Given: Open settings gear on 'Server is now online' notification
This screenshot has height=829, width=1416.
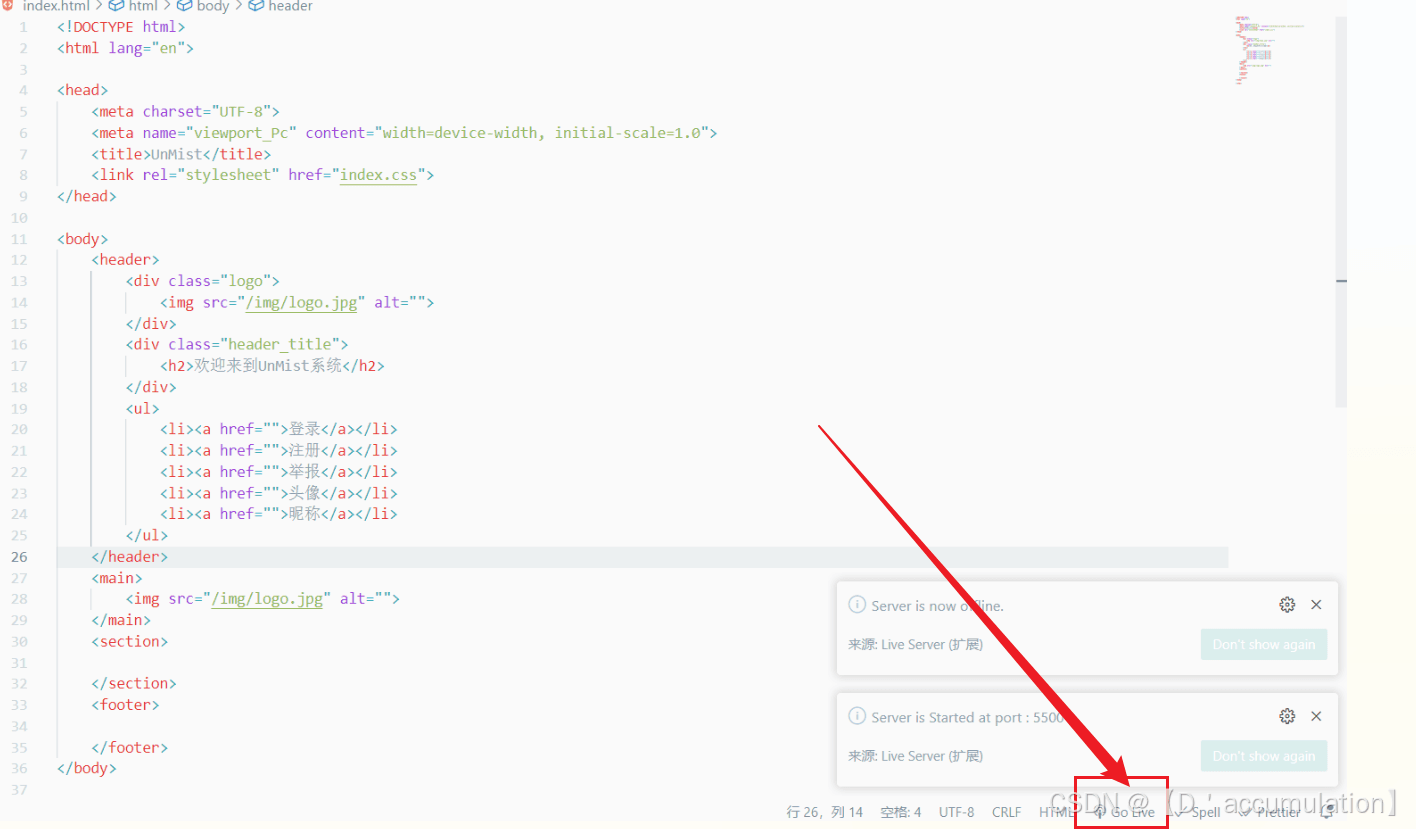Looking at the screenshot, I should [1287, 604].
